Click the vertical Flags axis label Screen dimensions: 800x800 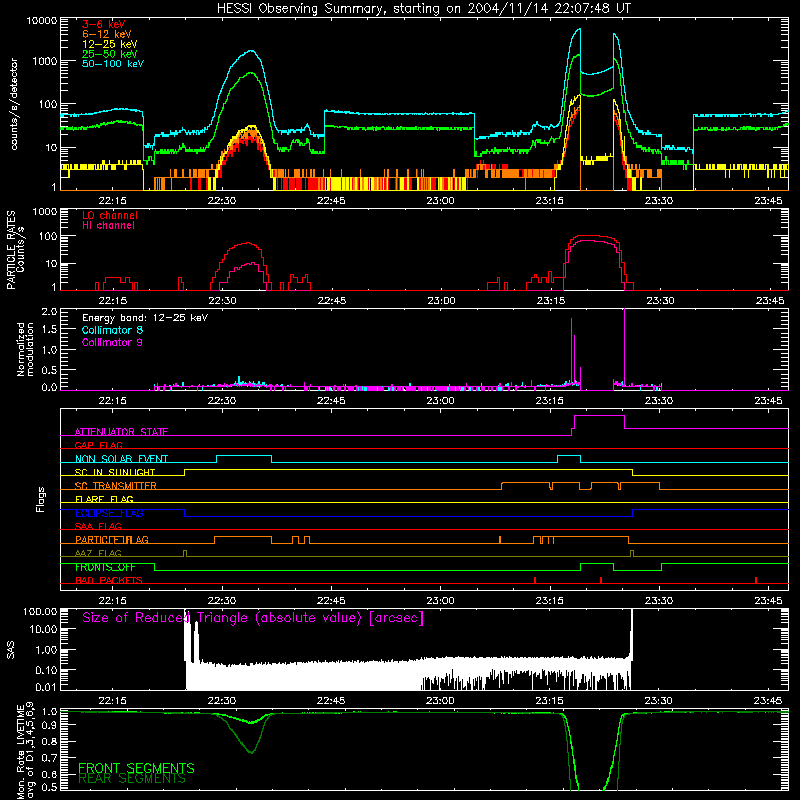[x=40, y=499]
